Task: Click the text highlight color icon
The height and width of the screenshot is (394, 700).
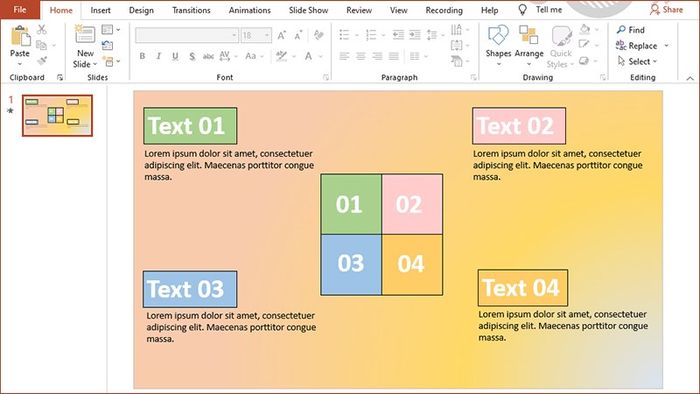Action: tap(281, 56)
